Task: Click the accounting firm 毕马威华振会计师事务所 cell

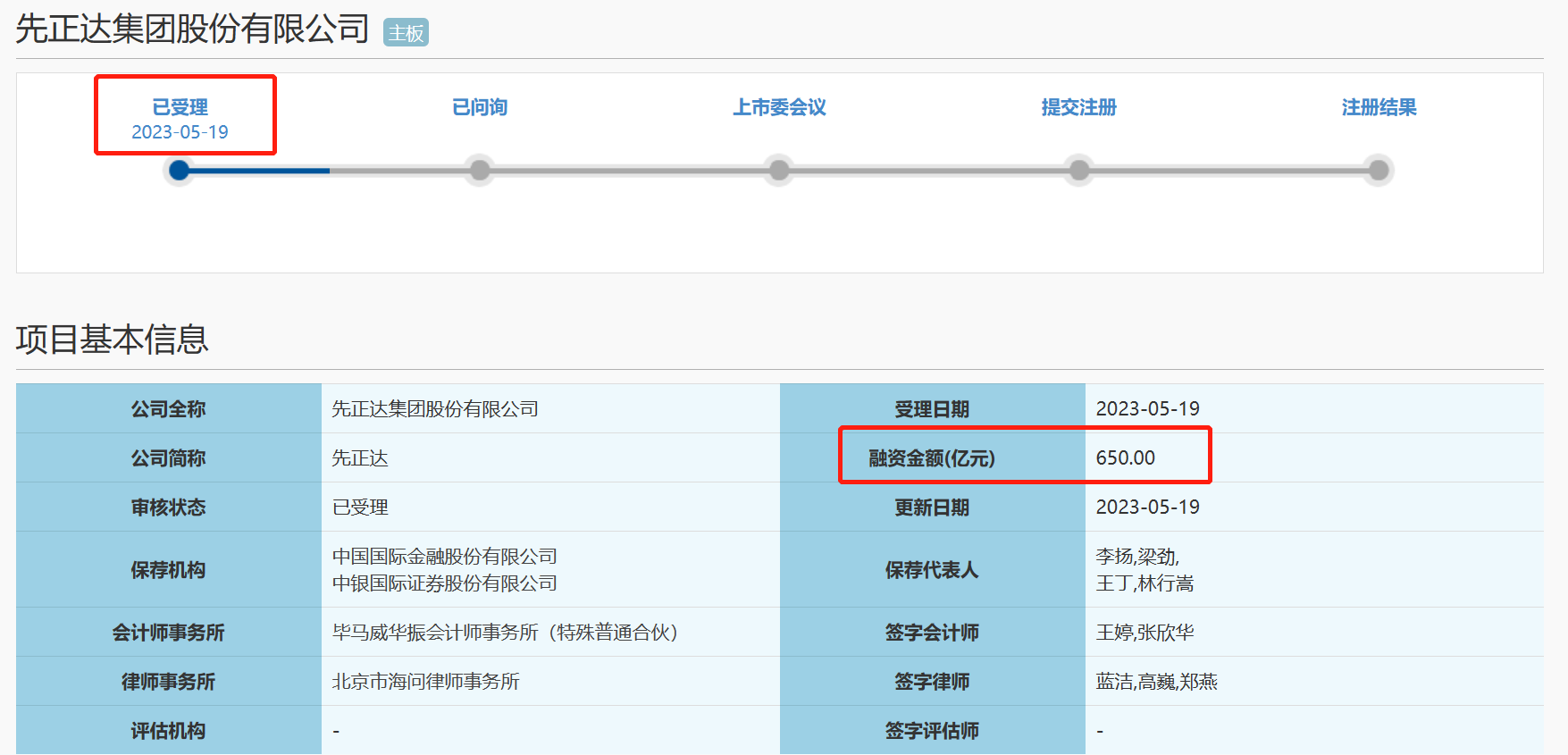Action: click(505, 633)
